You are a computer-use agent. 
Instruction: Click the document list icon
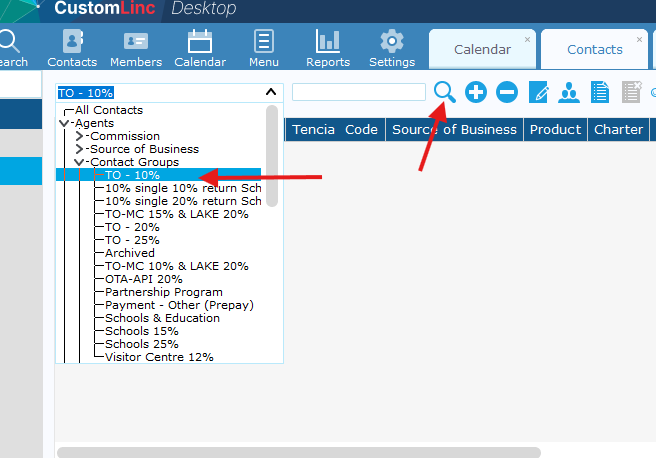(x=600, y=93)
